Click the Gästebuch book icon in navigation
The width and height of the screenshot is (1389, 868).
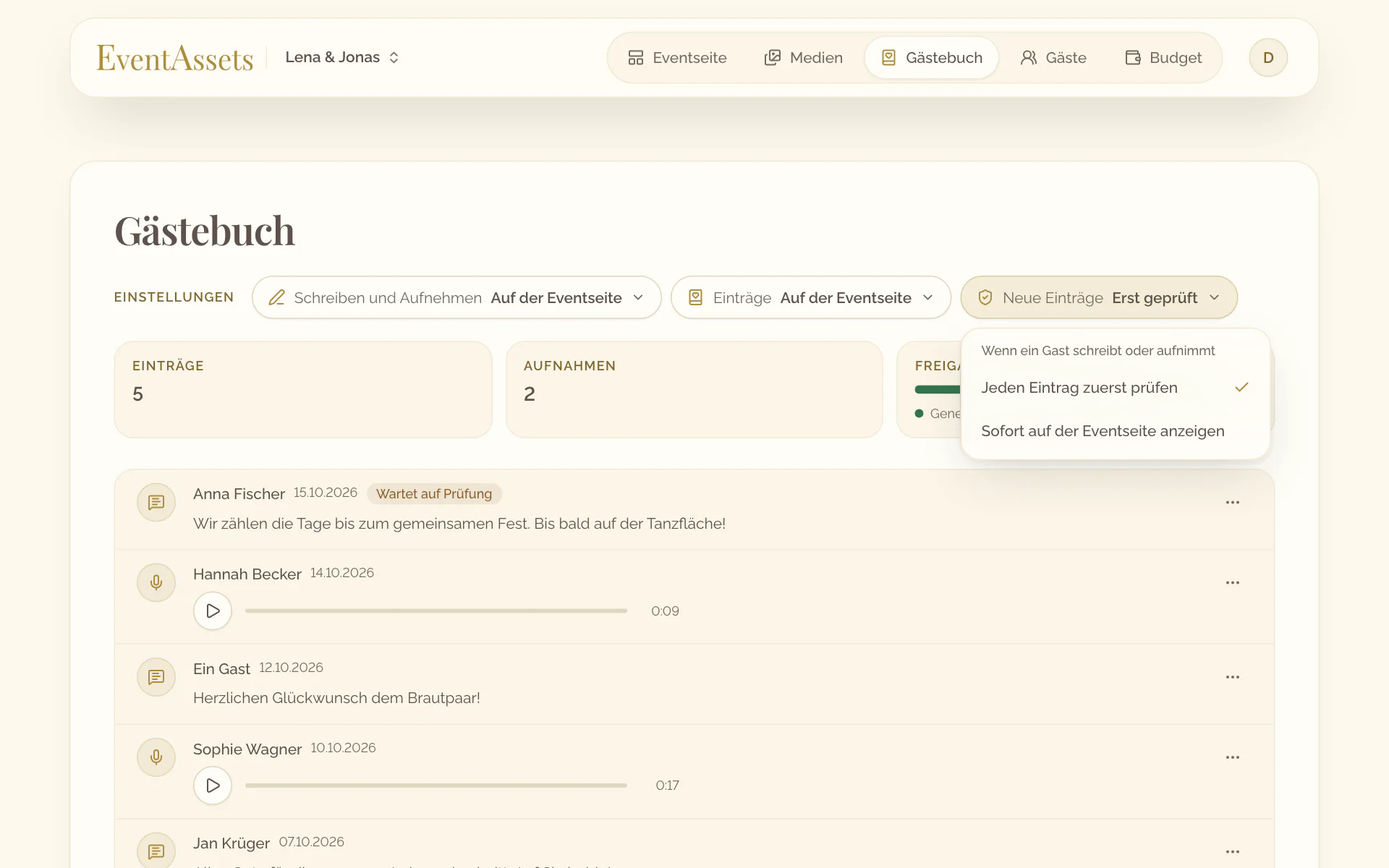click(x=889, y=58)
